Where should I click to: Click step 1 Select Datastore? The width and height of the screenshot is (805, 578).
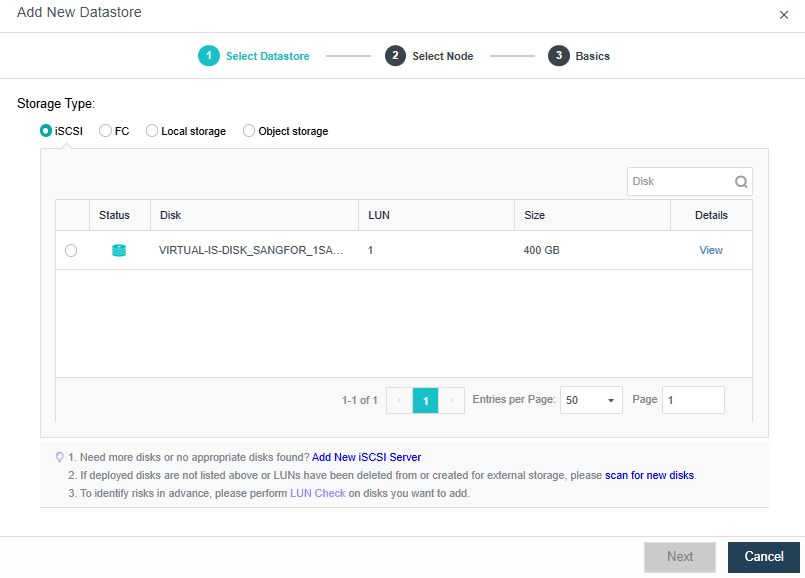coord(254,56)
